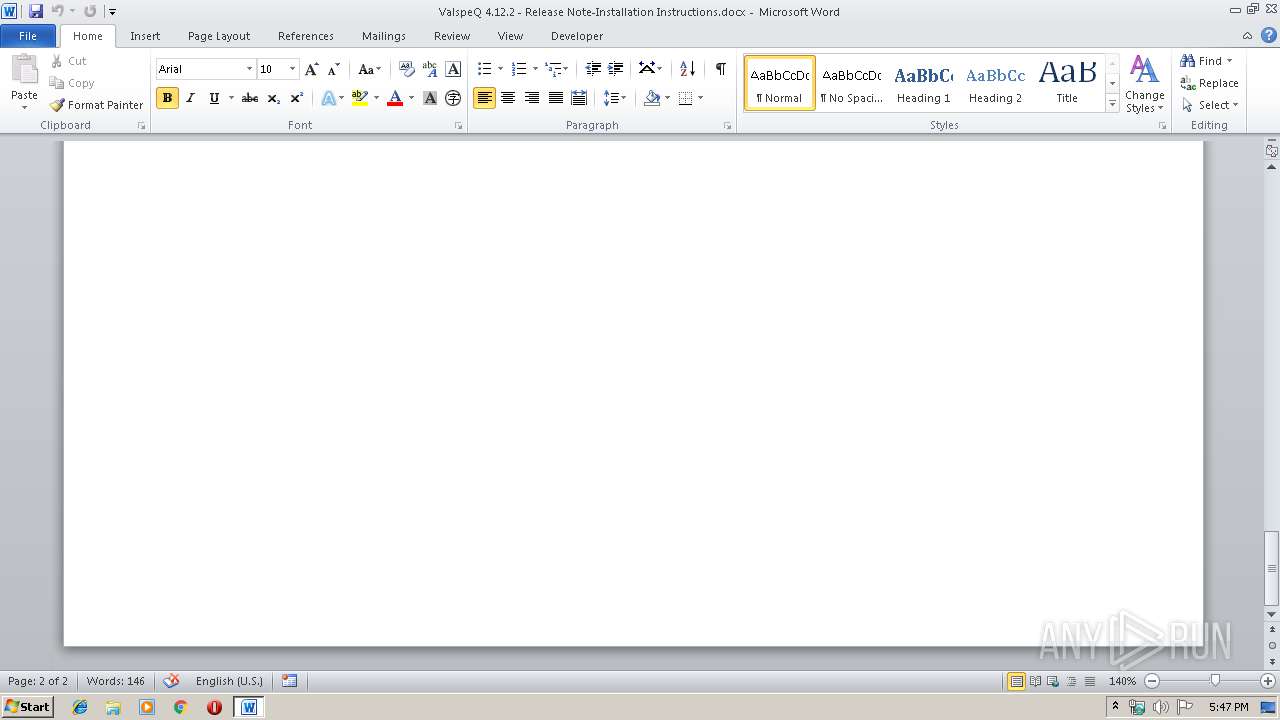Expand the Borders dropdown arrow
1280x720 pixels.
click(x=700, y=98)
